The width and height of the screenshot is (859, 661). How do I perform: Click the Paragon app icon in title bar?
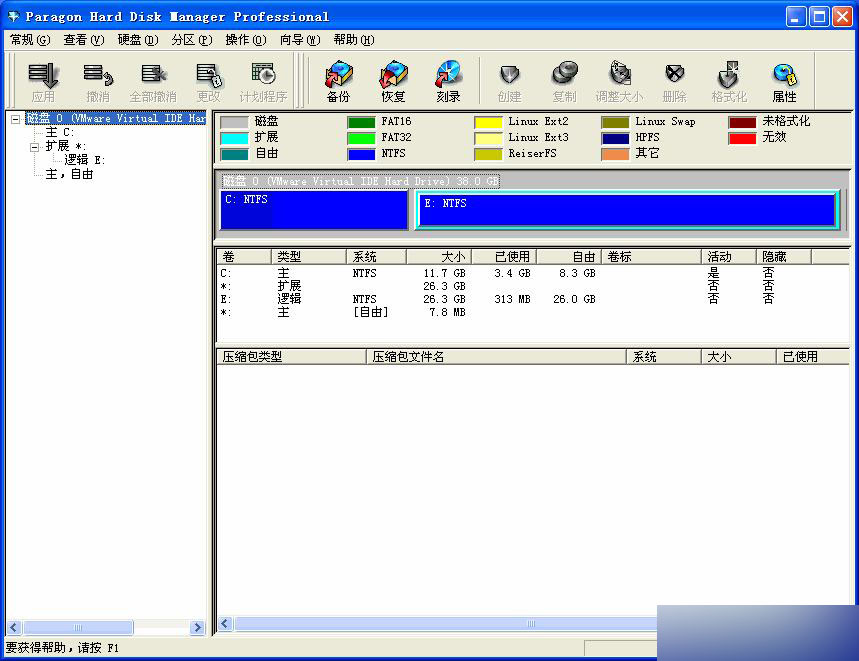coord(13,16)
